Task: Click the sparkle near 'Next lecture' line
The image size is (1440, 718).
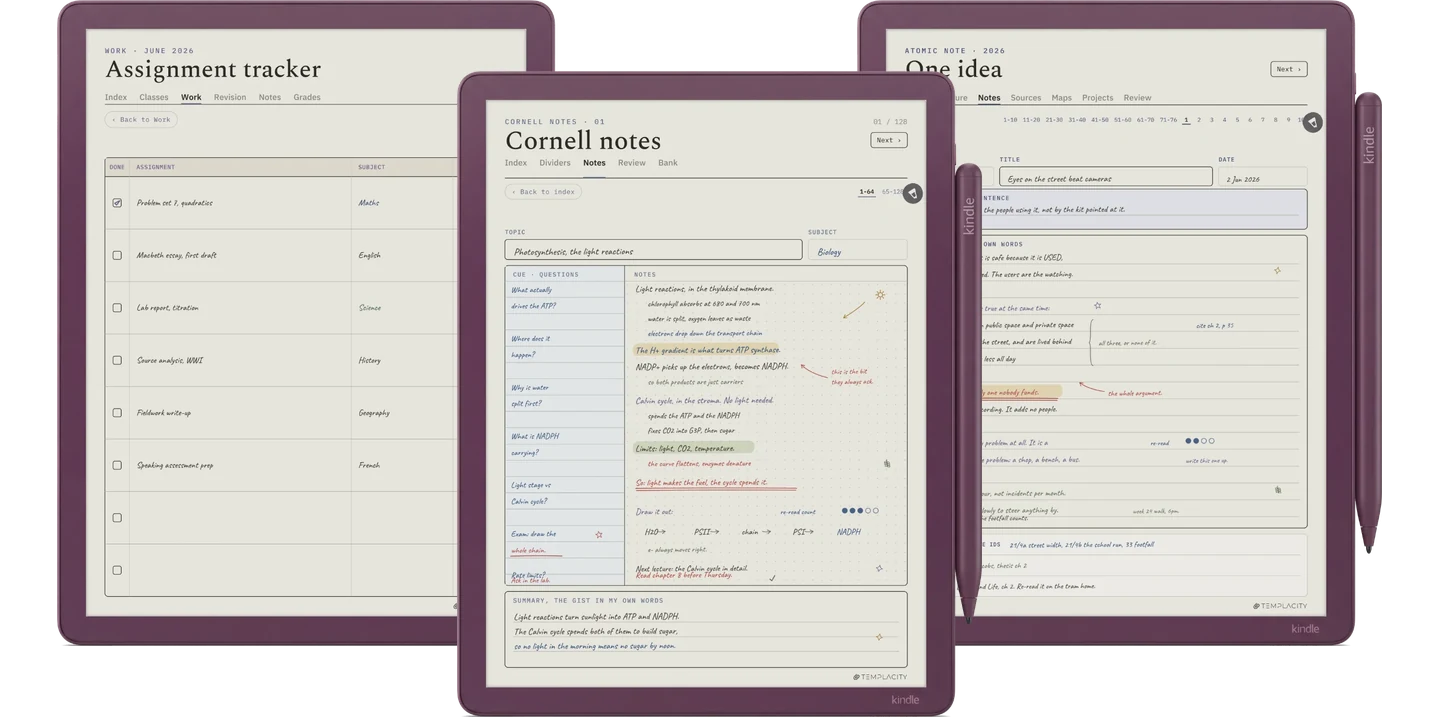Action: pyautogui.click(x=879, y=568)
